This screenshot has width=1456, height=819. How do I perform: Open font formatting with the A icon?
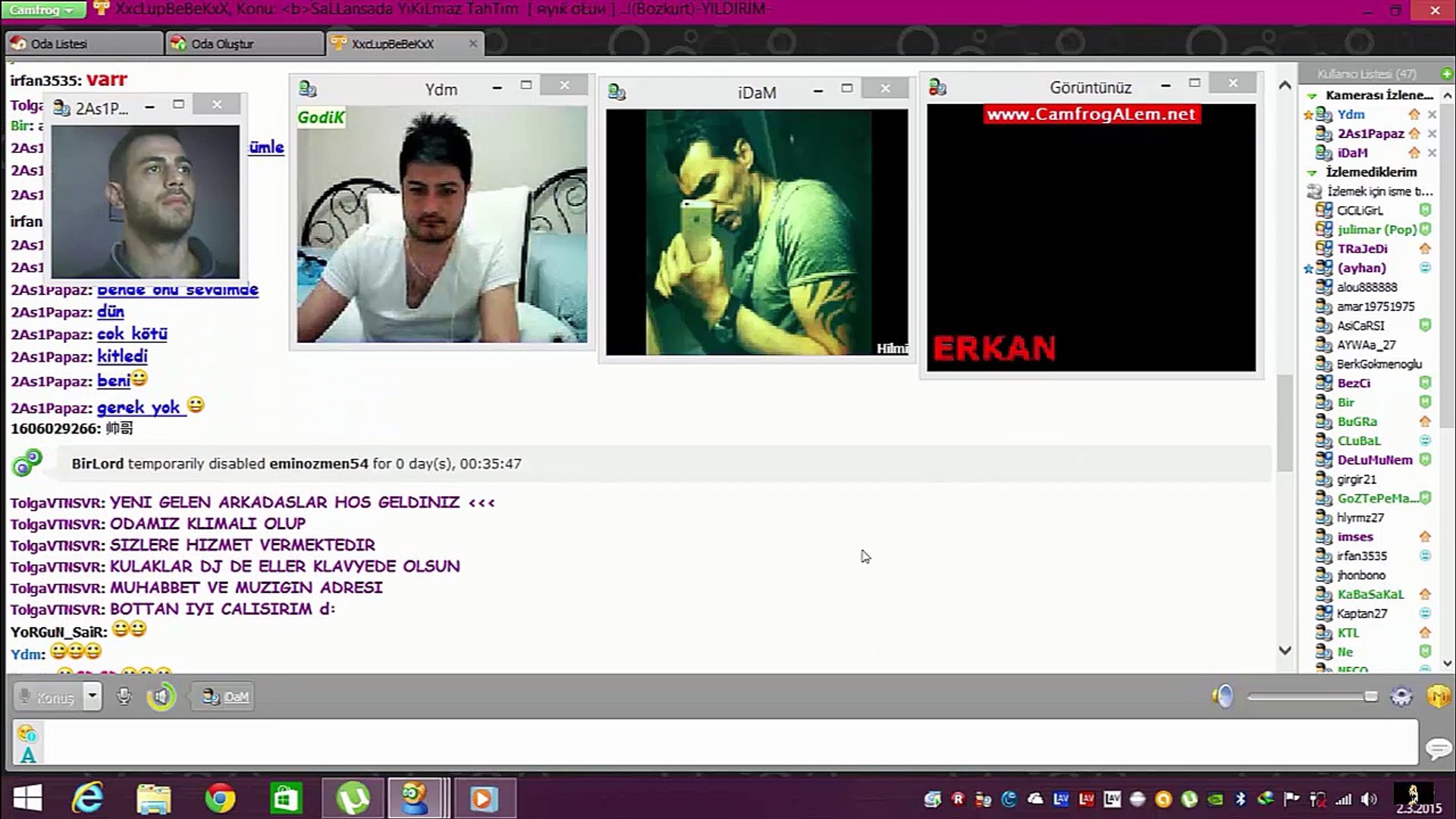[x=28, y=755]
